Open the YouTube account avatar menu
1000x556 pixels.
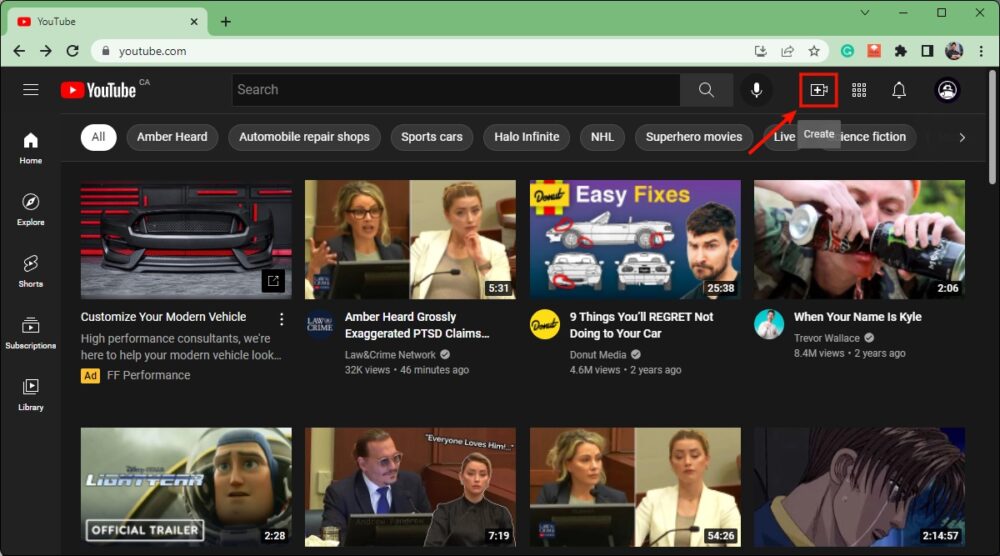click(947, 90)
